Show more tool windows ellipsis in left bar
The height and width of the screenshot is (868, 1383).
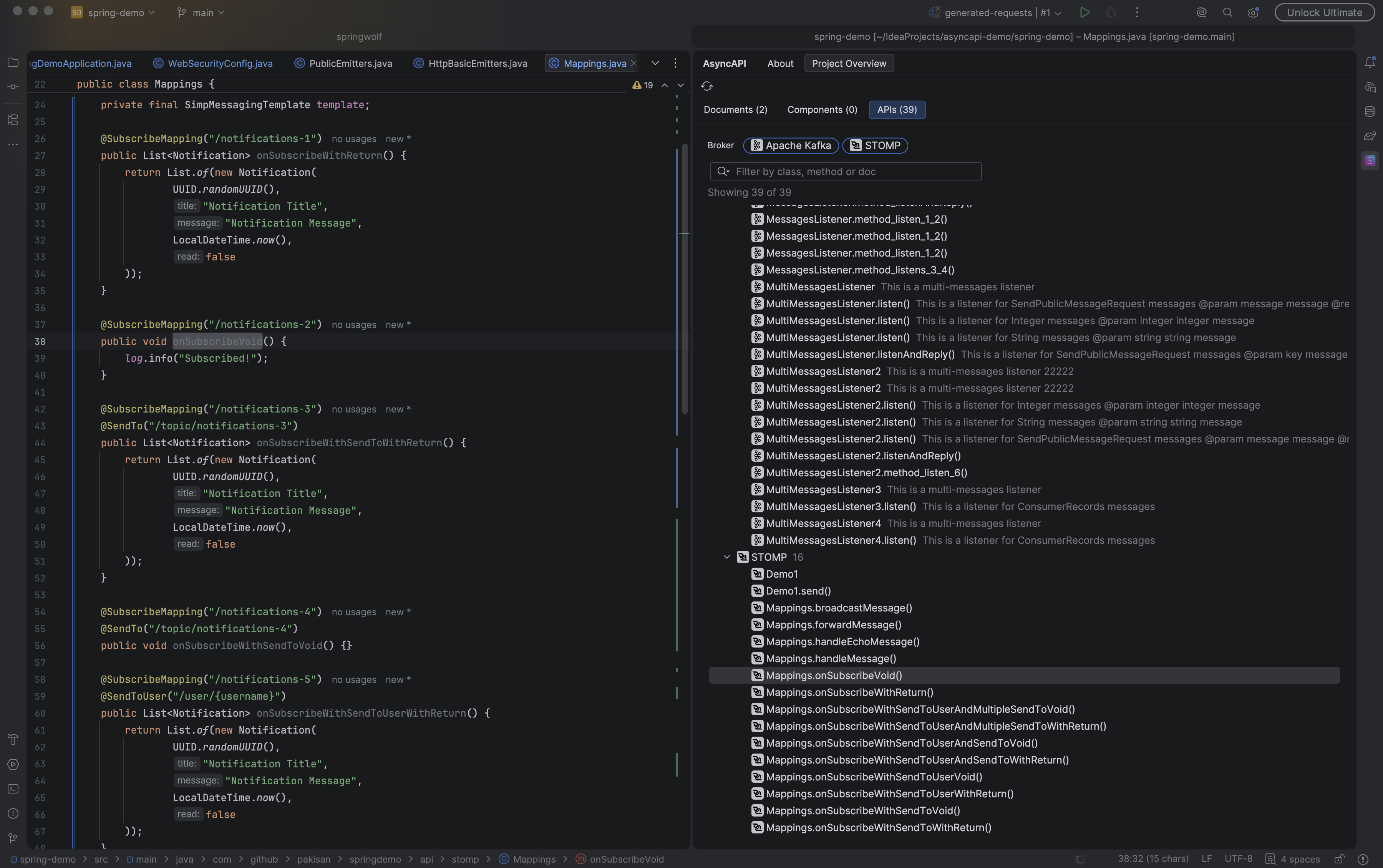pyautogui.click(x=13, y=144)
